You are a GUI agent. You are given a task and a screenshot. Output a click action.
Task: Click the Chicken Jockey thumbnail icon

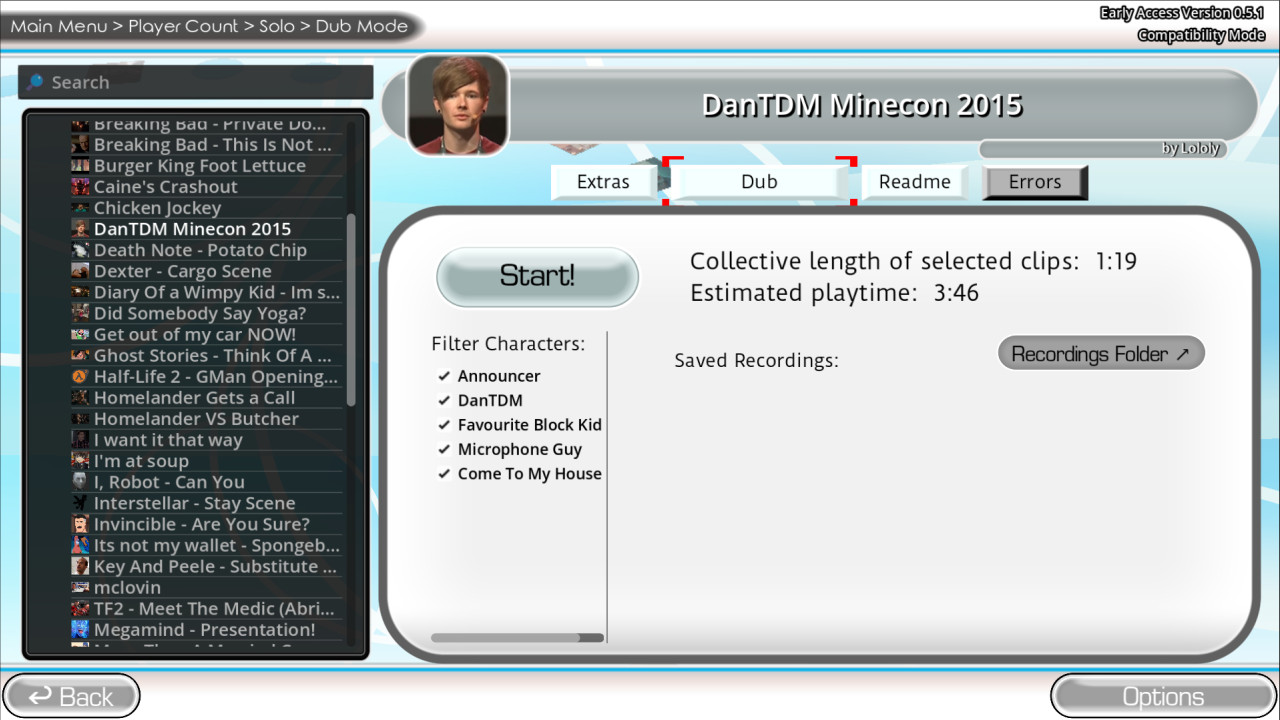(80, 208)
